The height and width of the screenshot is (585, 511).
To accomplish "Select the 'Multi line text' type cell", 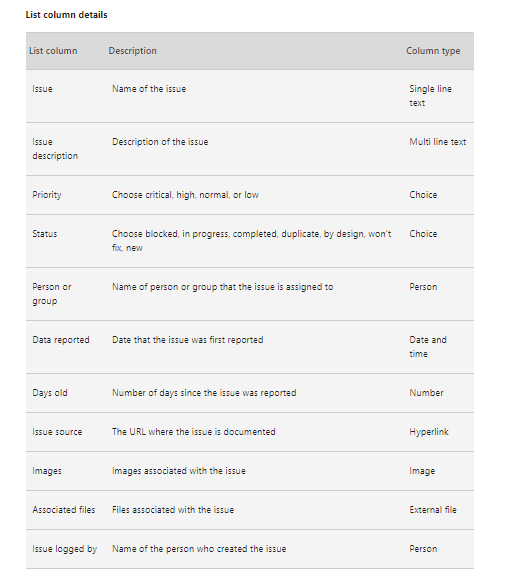I will [438, 142].
